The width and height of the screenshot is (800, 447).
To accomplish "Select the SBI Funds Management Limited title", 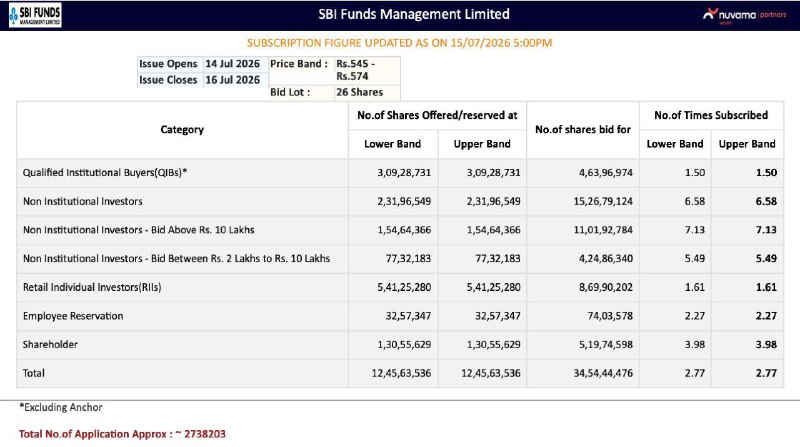I will pos(414,14).
